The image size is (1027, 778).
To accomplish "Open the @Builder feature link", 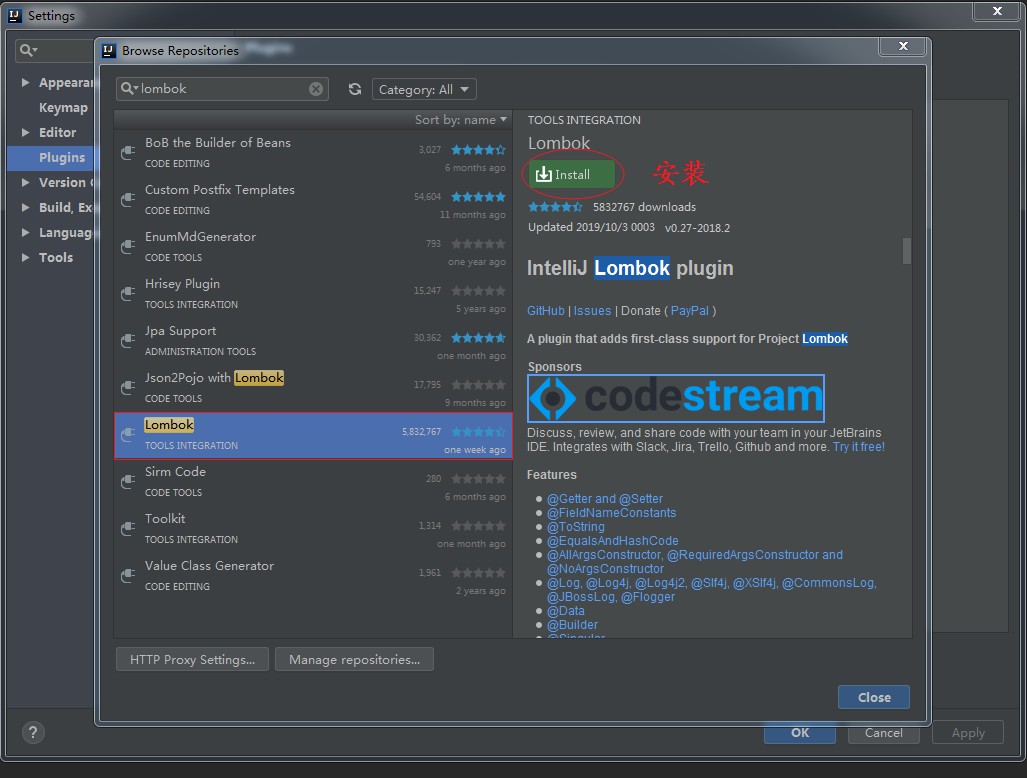I will [572, 625].
